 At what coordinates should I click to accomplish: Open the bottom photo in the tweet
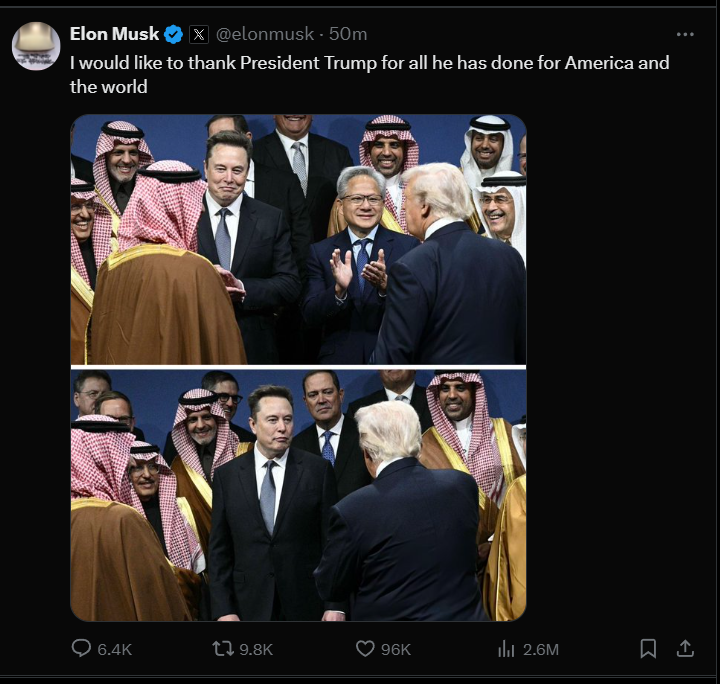(x=298, y=495)
